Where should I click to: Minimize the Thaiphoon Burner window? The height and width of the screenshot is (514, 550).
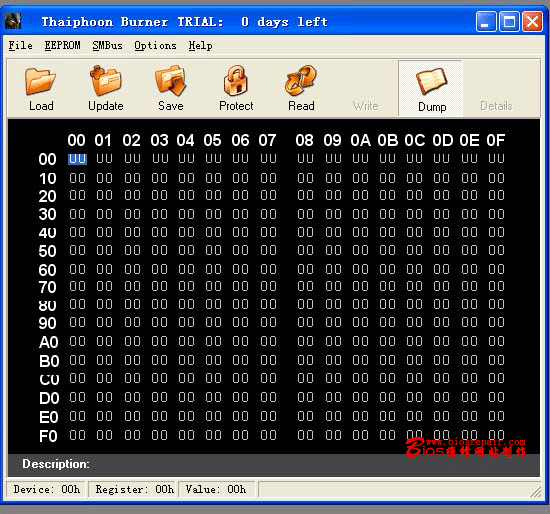point(486,22)
